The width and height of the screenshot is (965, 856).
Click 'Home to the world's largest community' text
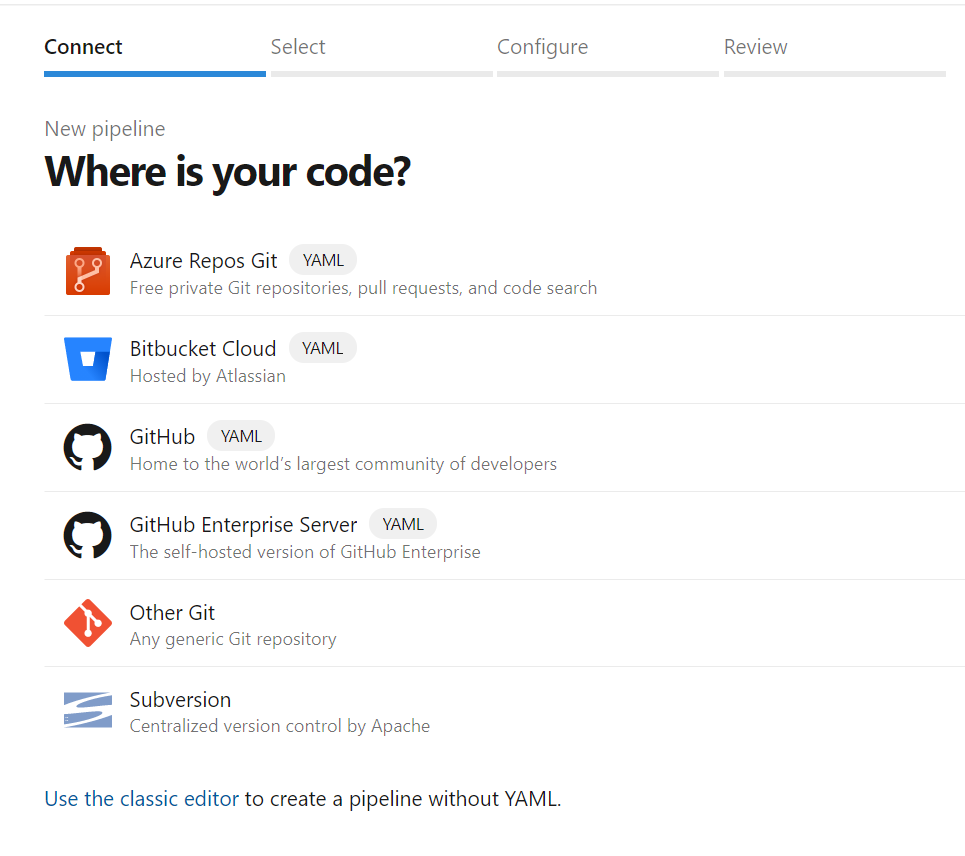tap(343, 464)
